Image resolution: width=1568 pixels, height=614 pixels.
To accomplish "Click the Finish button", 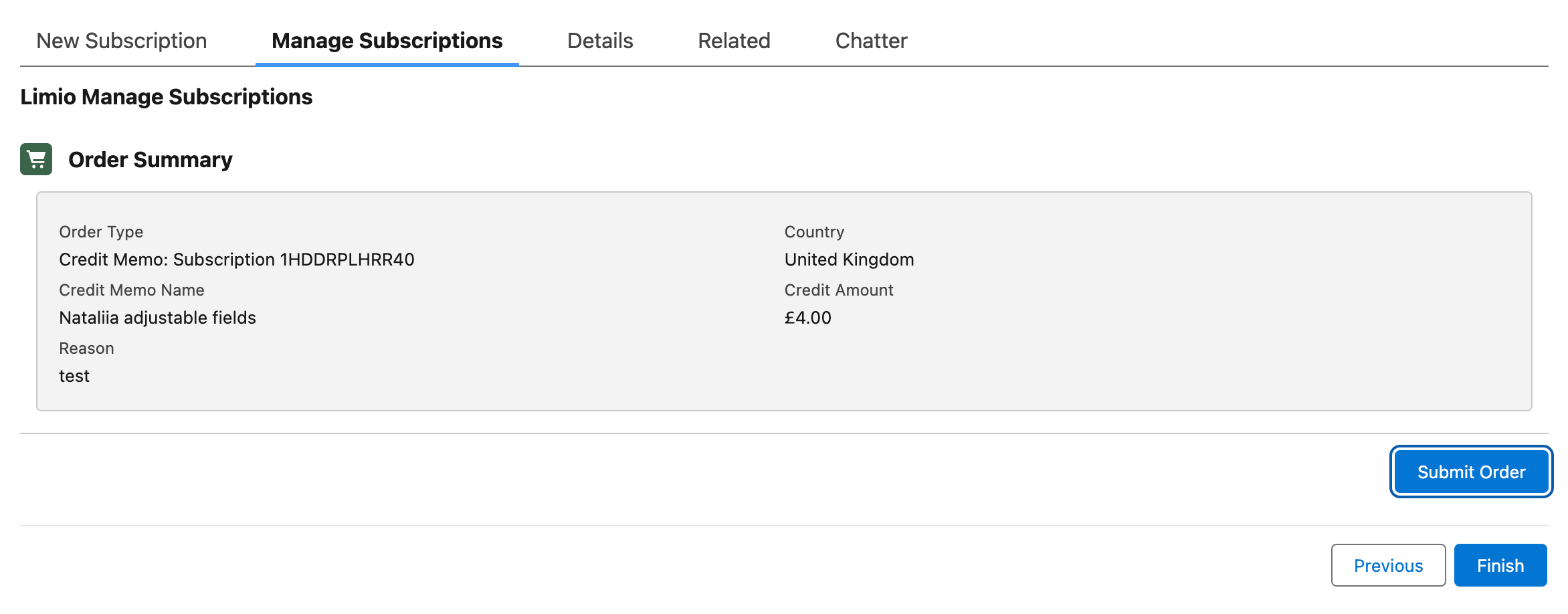I will tap(1500, 566).
